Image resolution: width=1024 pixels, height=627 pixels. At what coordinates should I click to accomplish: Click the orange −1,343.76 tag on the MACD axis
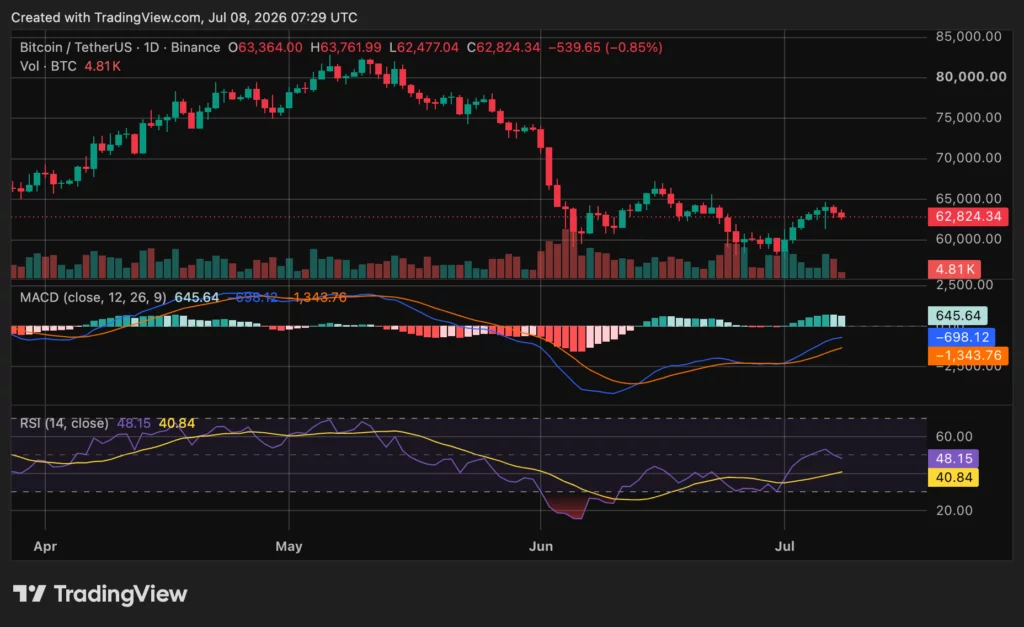pos(968,355)
